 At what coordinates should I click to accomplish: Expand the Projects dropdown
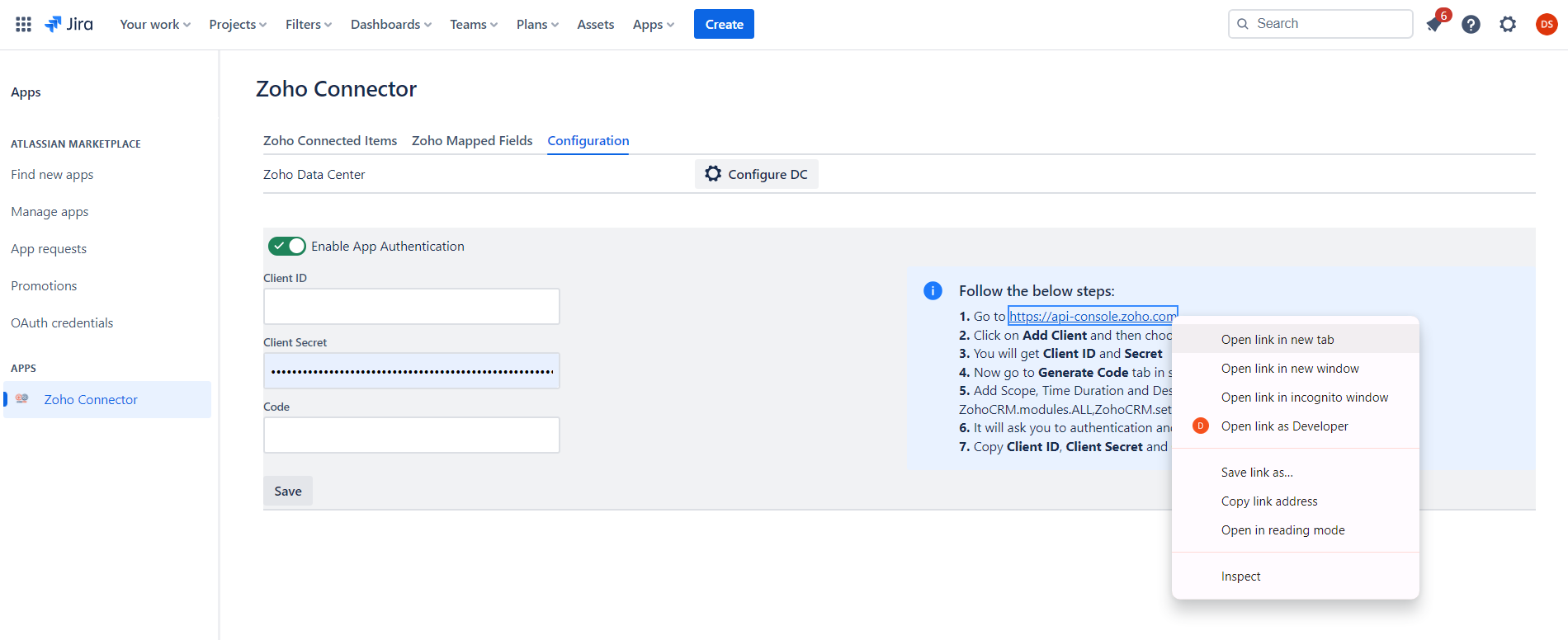[x=238, y=25]
